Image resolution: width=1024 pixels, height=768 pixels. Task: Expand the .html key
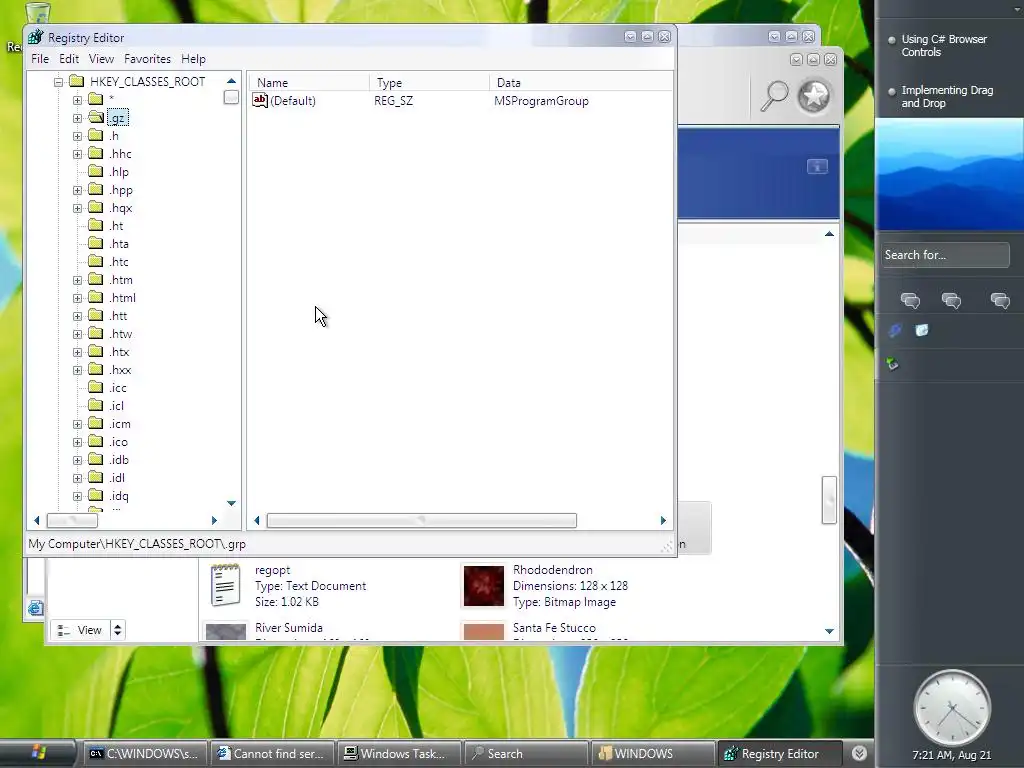pyautogui.click(x=77, y=298)
